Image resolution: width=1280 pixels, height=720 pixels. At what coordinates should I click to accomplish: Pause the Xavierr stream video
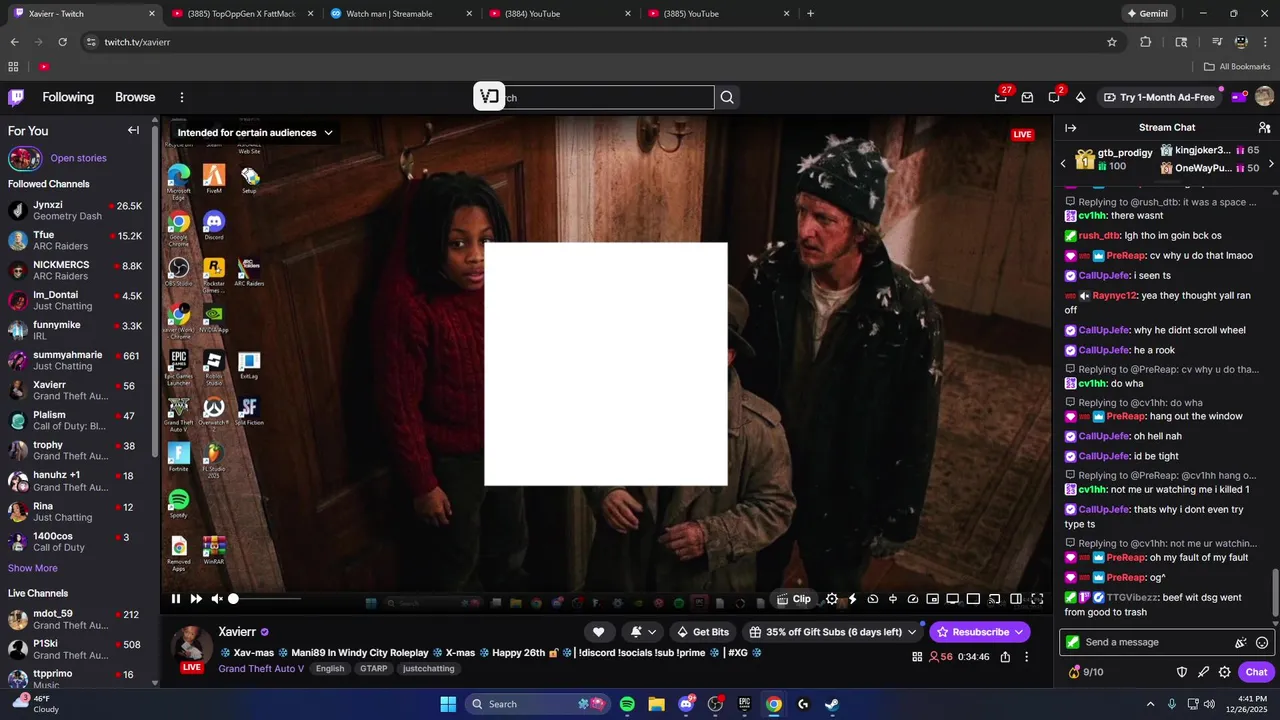click(176, 599)
